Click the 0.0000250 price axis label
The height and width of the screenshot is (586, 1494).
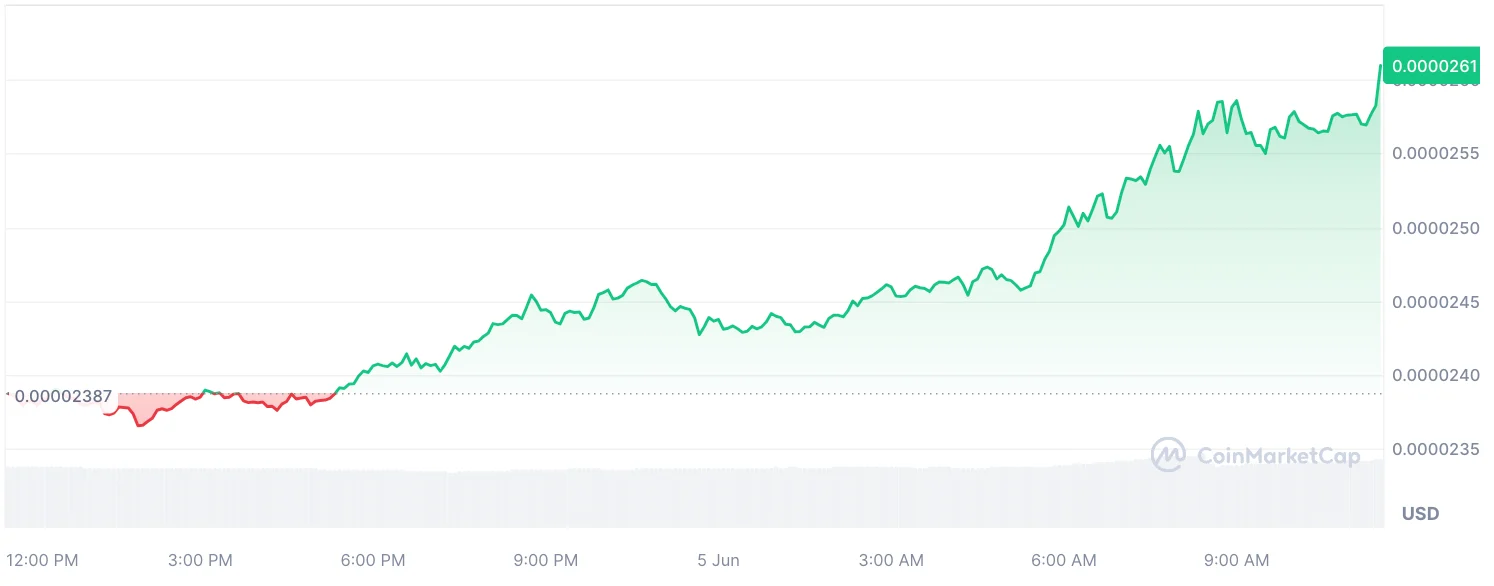[x=1435, y=228]
